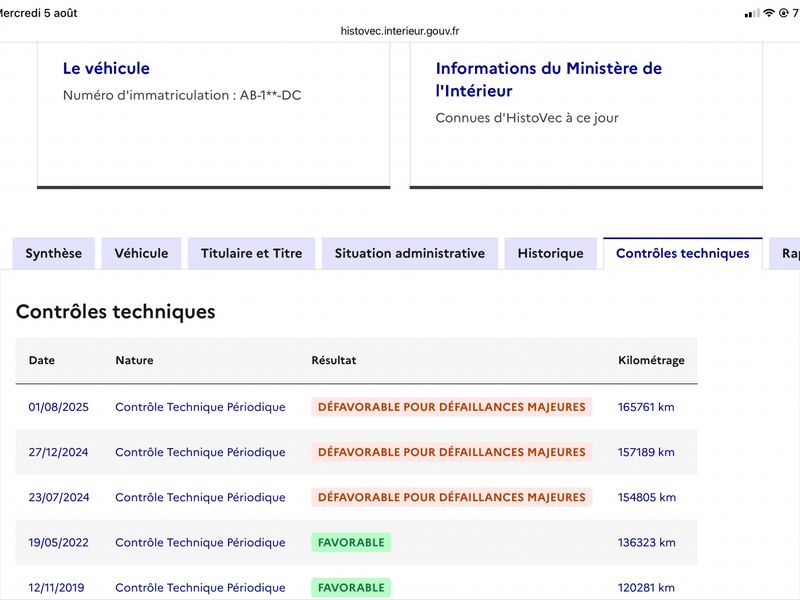
Task: Click the Kilométrage column header
Action: click(651, 360)
